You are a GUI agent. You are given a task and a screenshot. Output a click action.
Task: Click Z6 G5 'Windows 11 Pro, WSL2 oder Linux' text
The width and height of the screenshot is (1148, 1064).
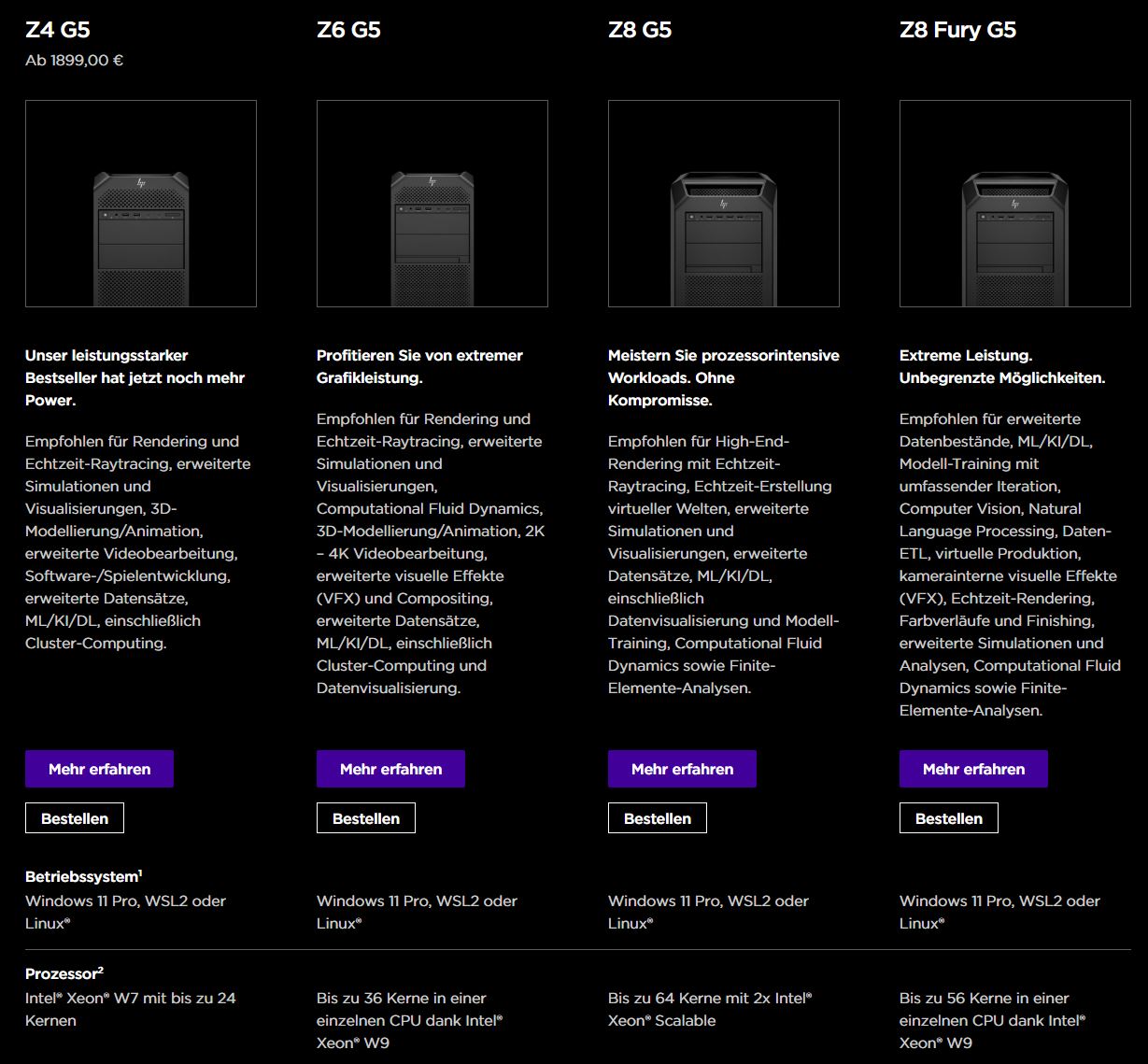click(x=418, y=912)
